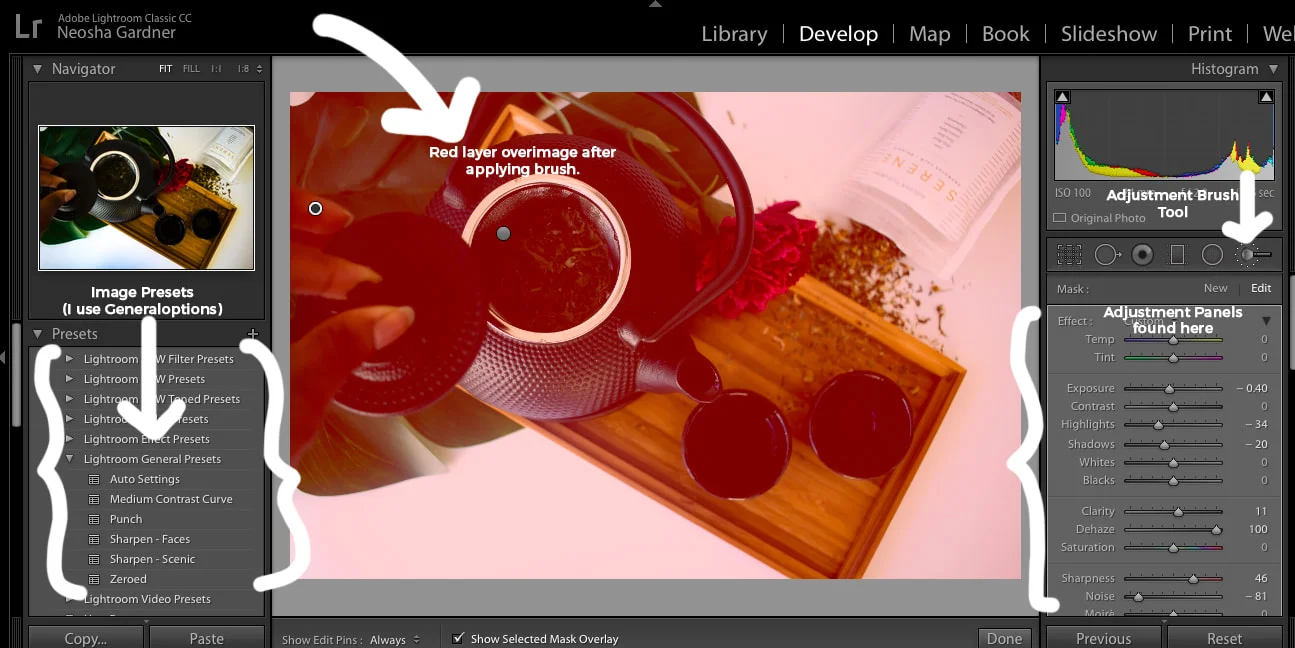The width and height of the screenshot is (1295, 648).
Task: Collapse the Histogram panel
Action: coord(1273,69)
